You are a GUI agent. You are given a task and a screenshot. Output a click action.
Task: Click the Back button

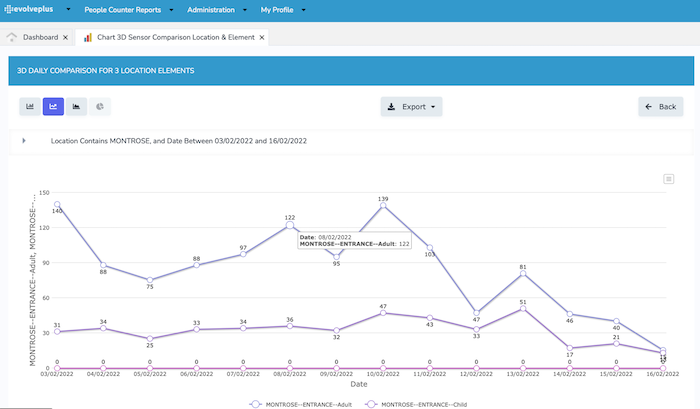[661, 107]
